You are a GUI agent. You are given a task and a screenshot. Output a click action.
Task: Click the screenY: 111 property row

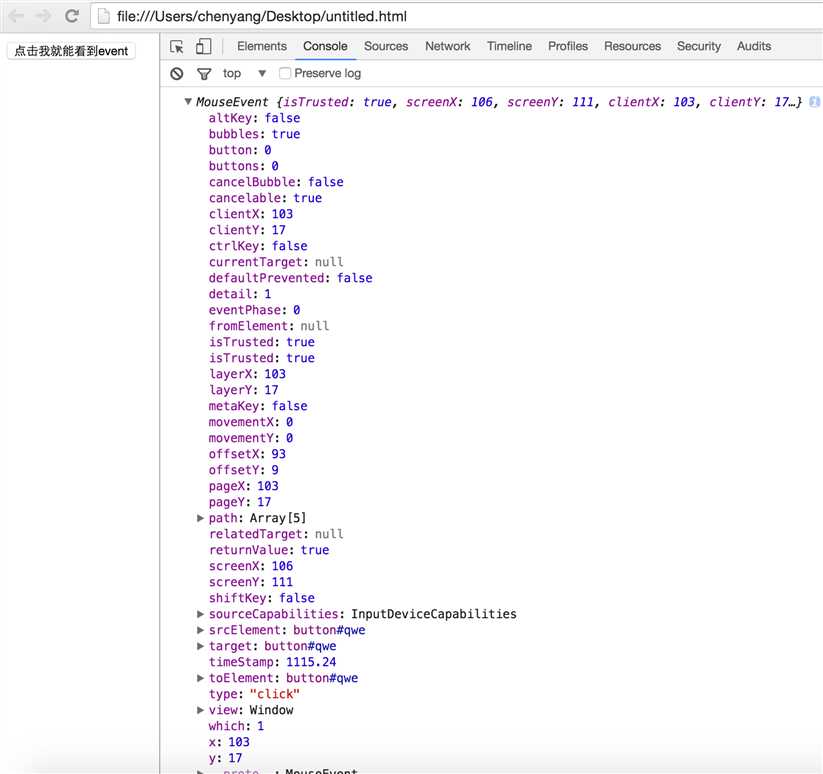pos(251,582)
